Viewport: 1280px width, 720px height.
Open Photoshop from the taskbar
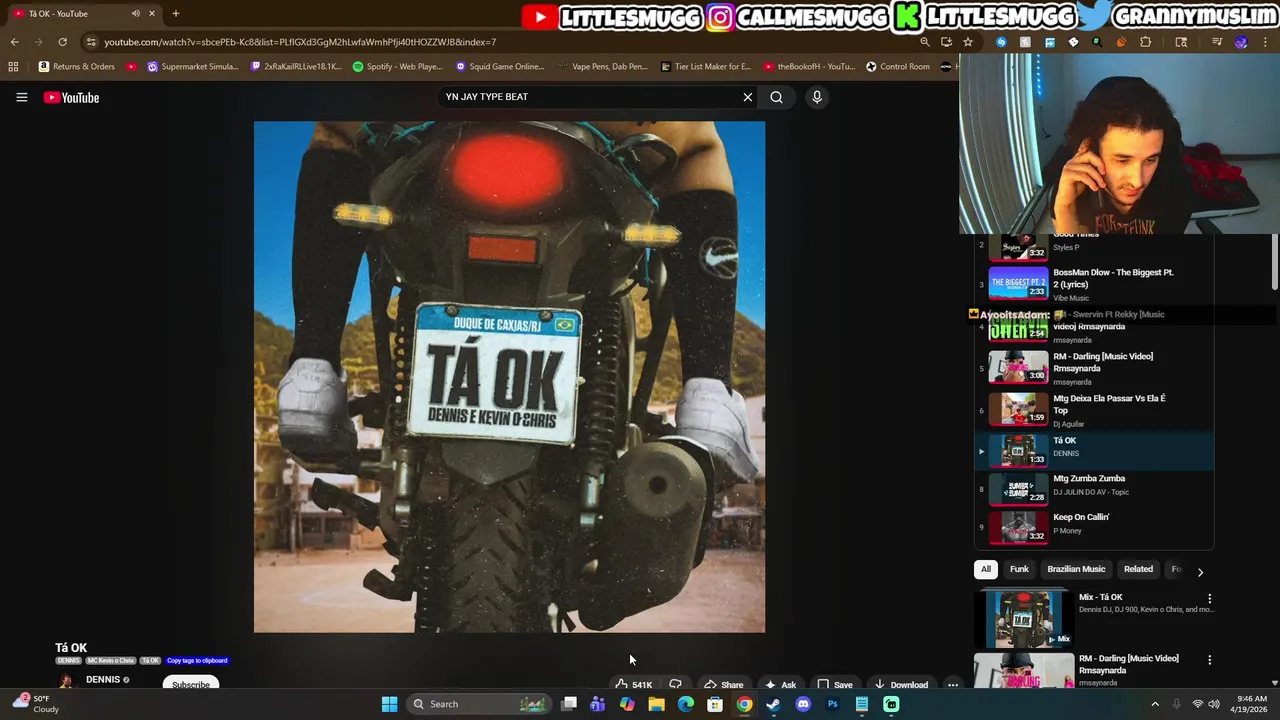832,704
